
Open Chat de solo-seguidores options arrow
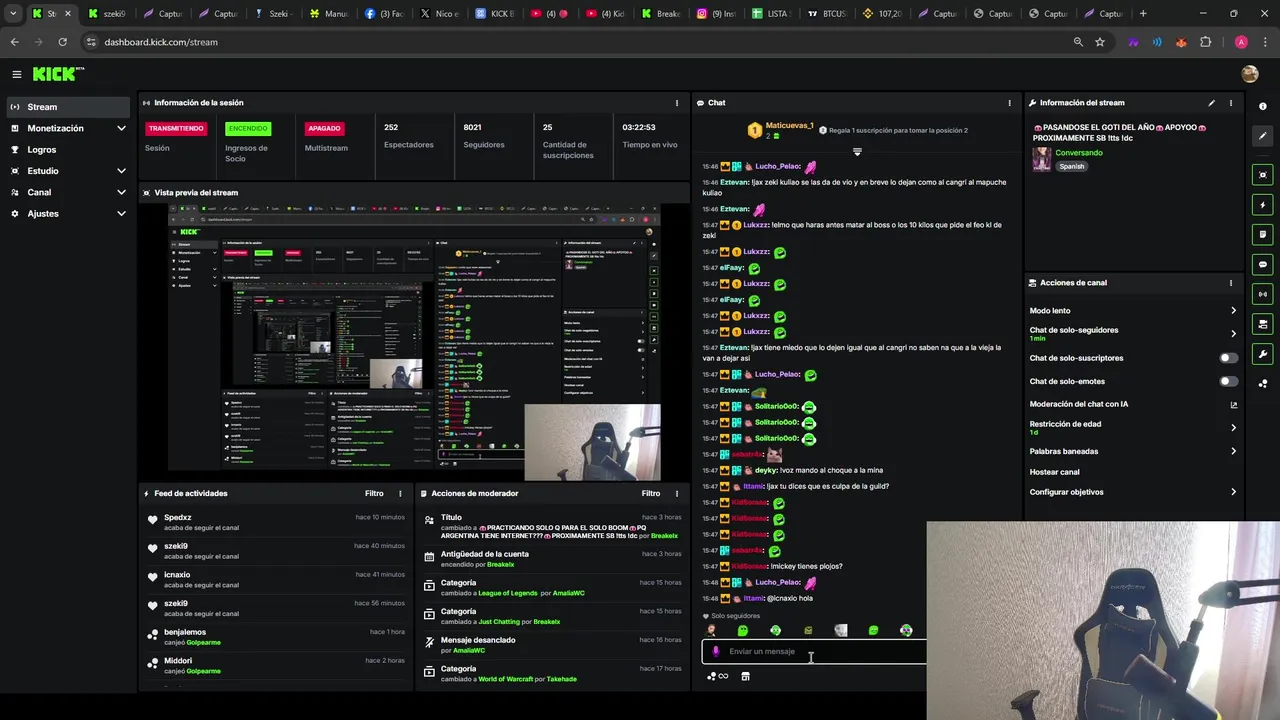click(x=1233, y=334)
